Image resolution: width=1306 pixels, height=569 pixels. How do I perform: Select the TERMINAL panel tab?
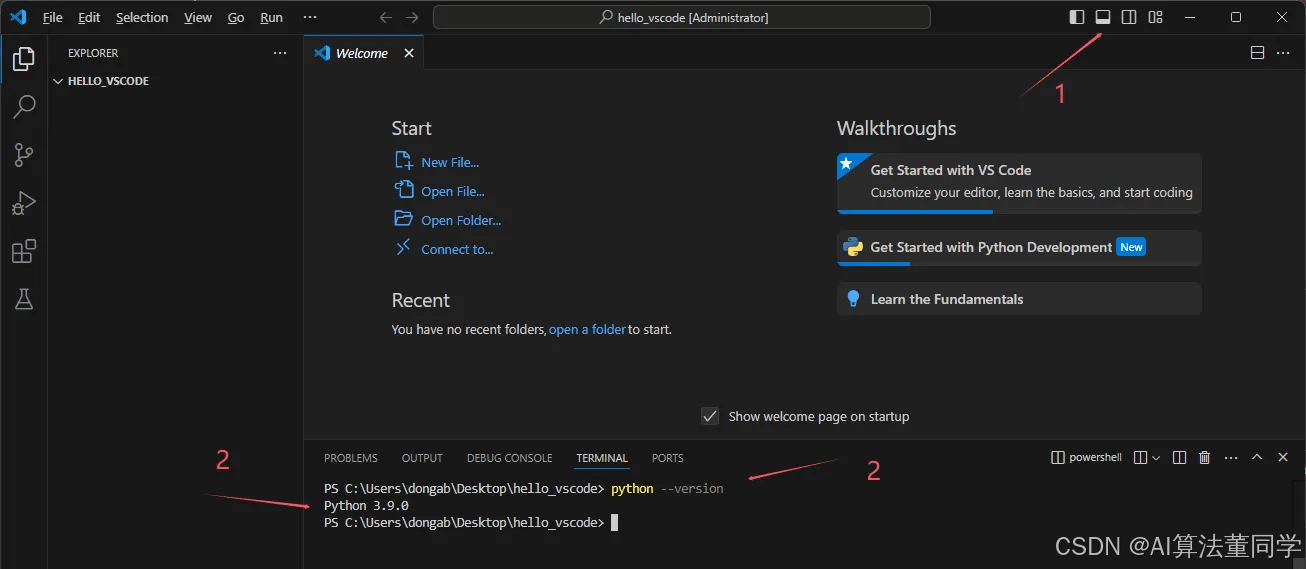coord(602,458)
